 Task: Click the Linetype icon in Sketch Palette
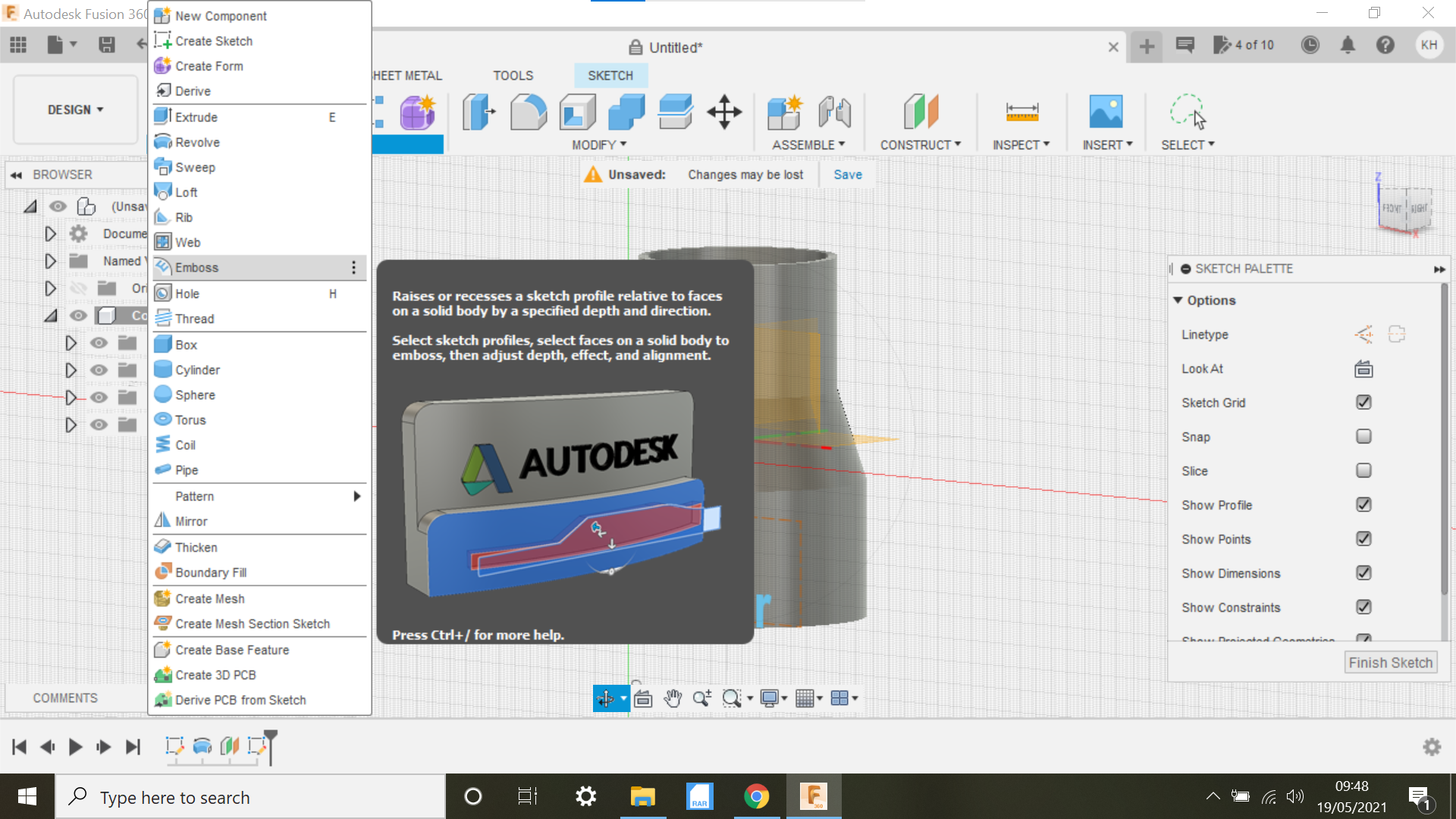(1362, 334)
